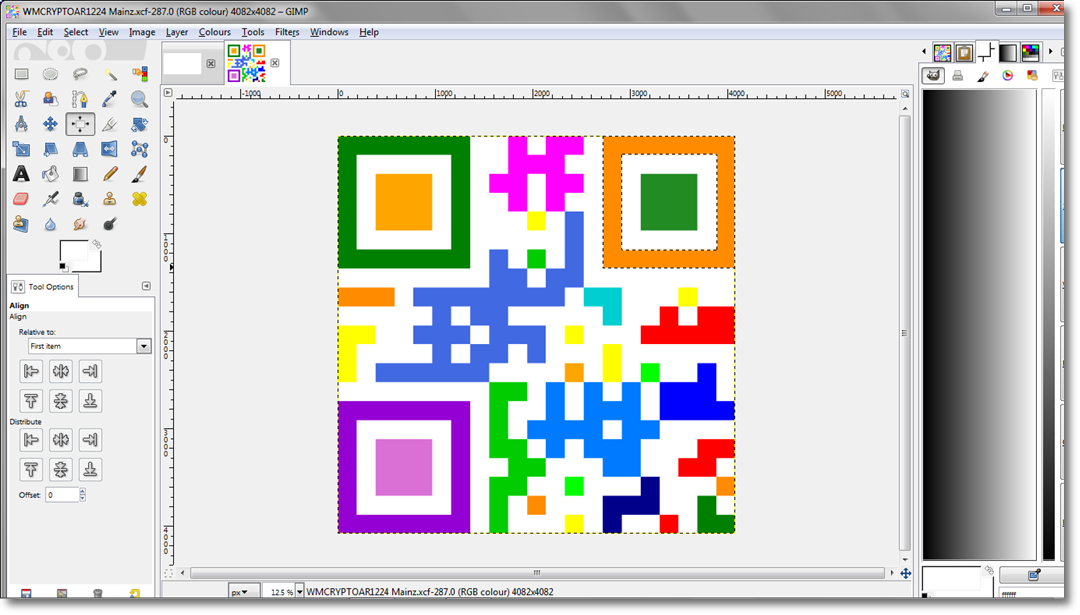Pick the Smudge finger tool
1080x615 pixels.
[x=80, y=224]
